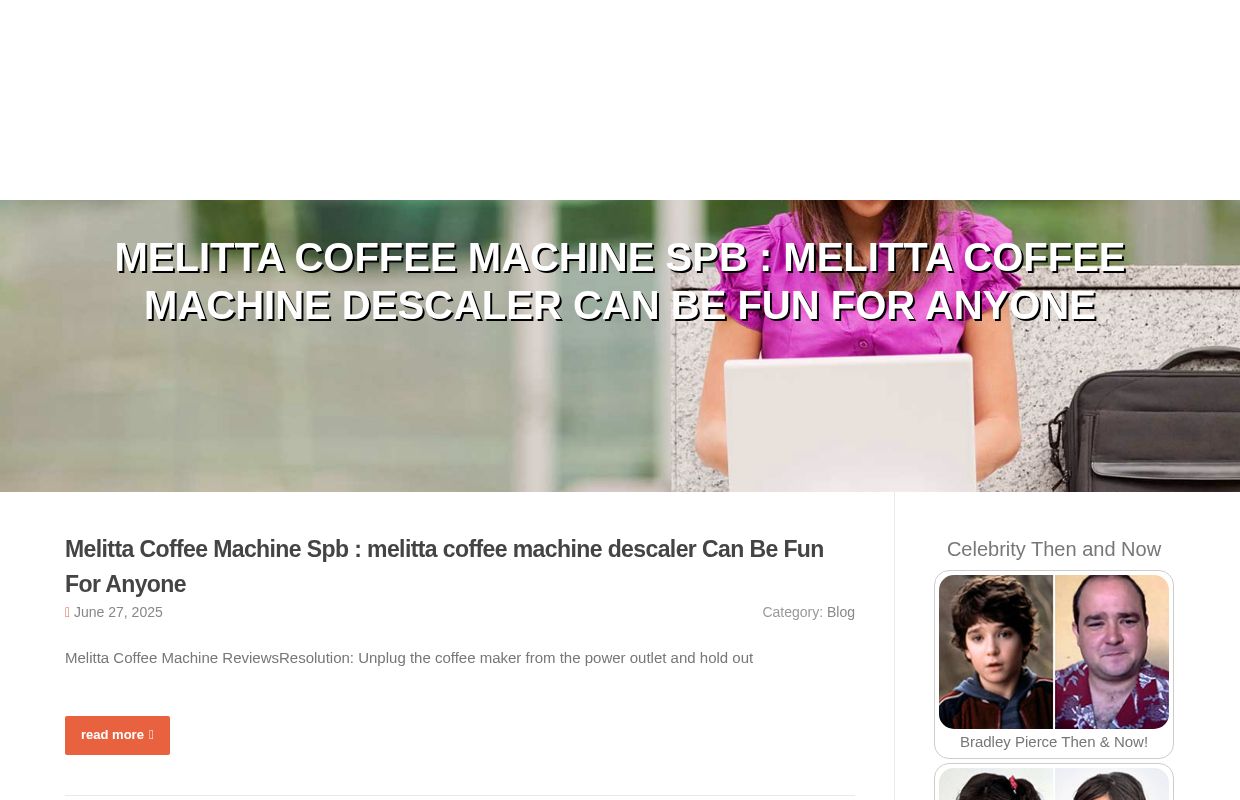Image resolution: width=1240 pixels, height=800 pixels.
Task: Click the article excerpt about unplugging the coffee maker
Action: pyautogui.click(x=409, y=657)
